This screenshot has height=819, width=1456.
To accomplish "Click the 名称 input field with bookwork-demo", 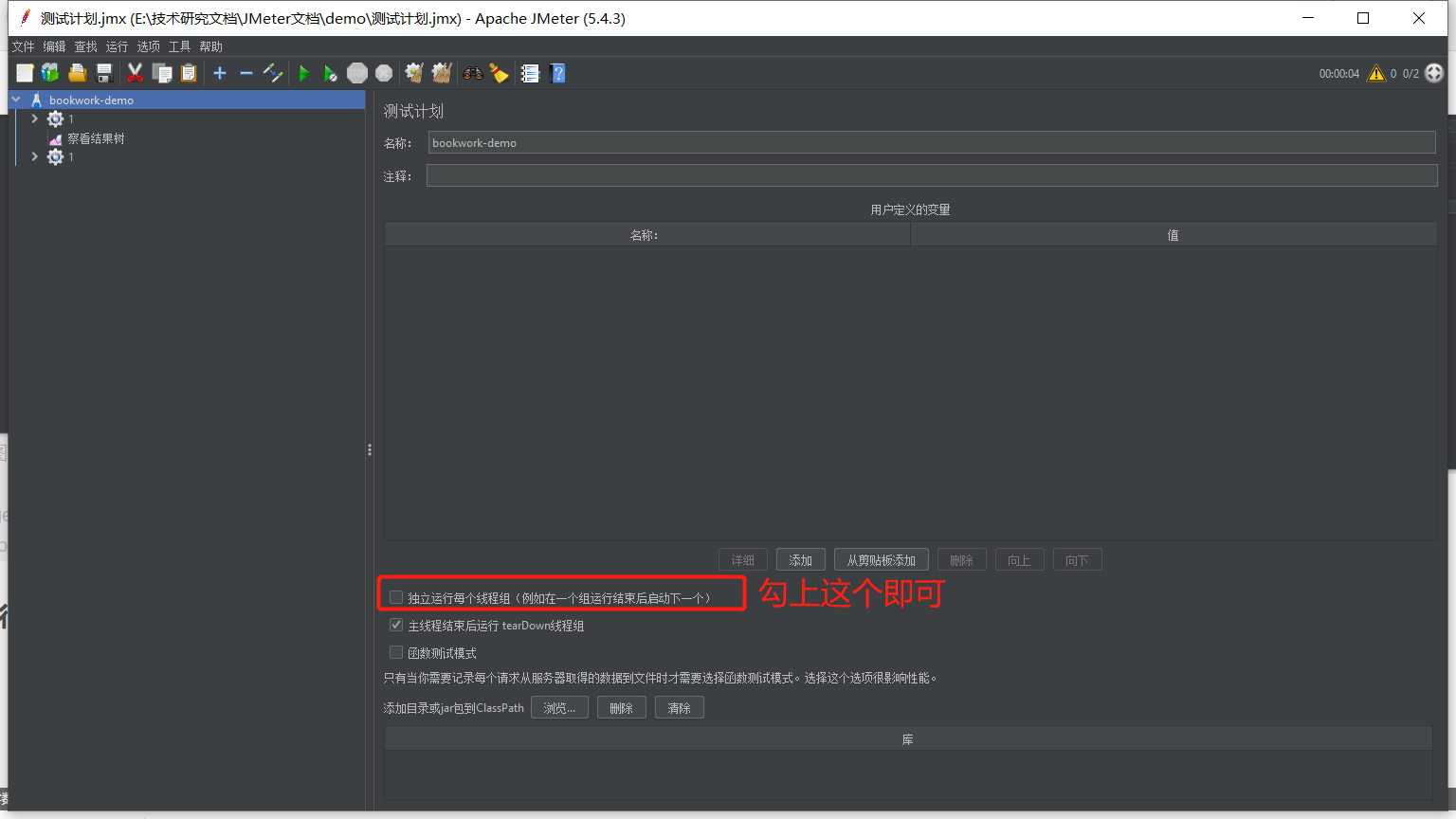I will click(932, 142).
